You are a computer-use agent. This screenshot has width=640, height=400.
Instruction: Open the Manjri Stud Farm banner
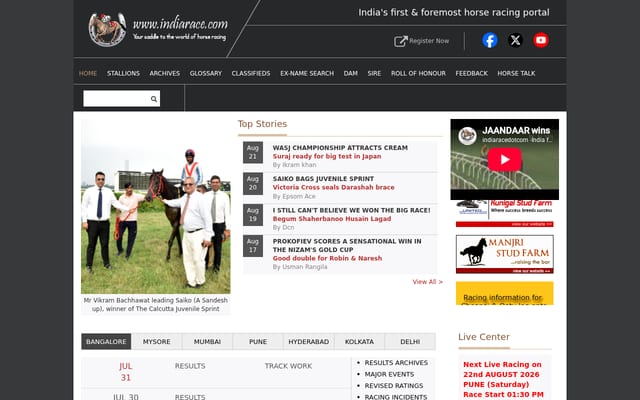tap(504, 254)
